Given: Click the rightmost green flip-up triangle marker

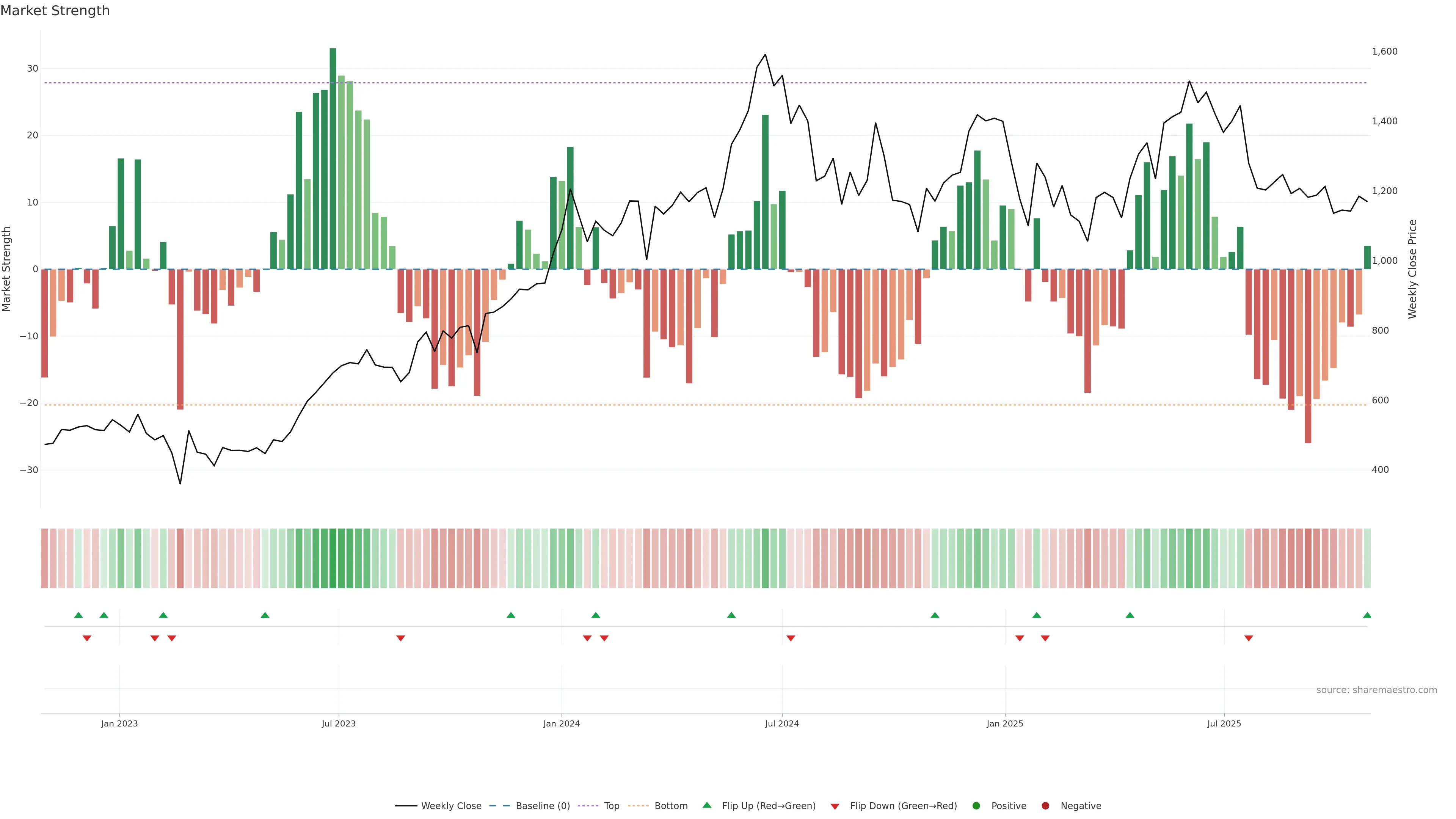Looking at the screenshot, I should 1367,615.
